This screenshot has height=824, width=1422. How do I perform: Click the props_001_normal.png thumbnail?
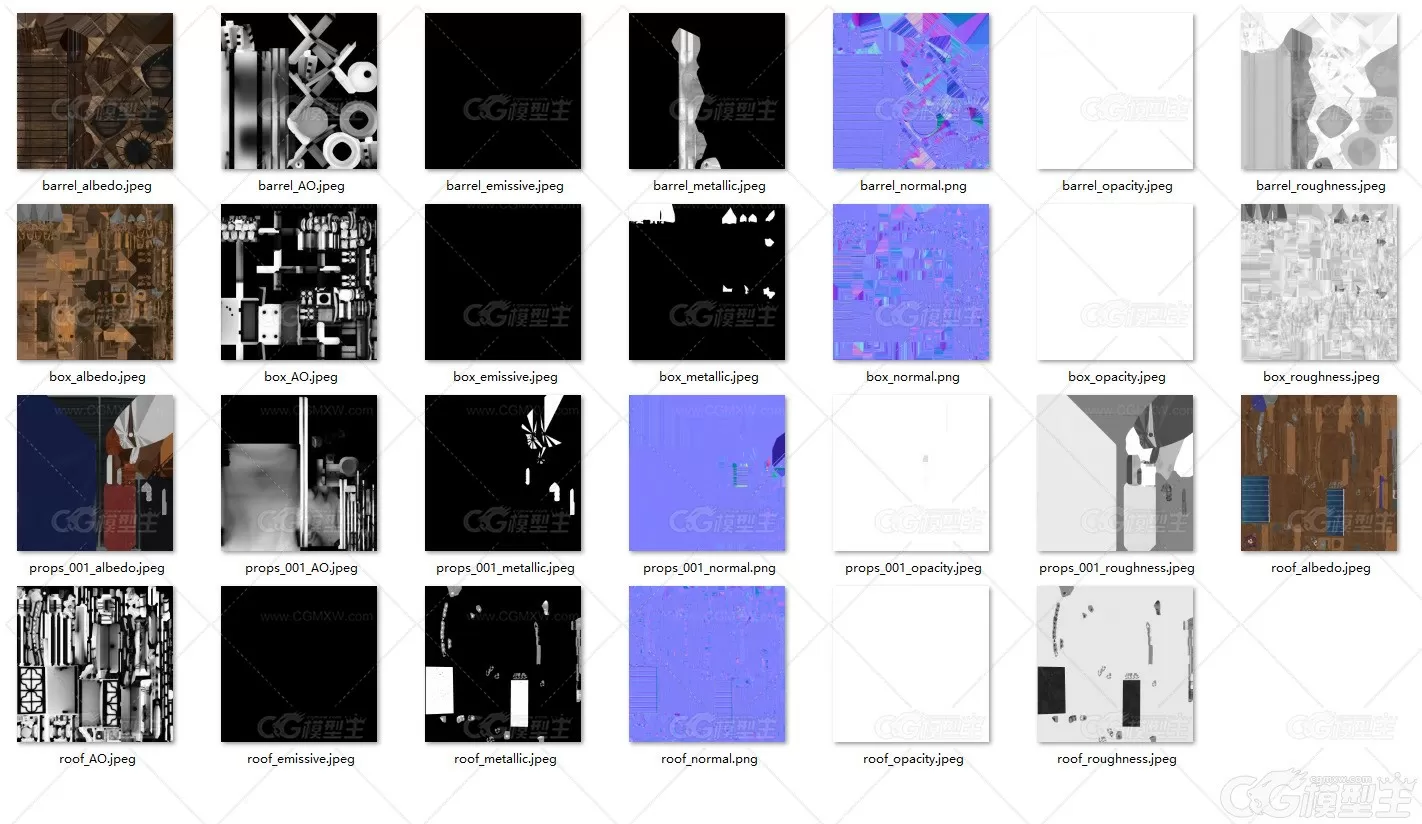pyautogui.click(x=707, y=473)
